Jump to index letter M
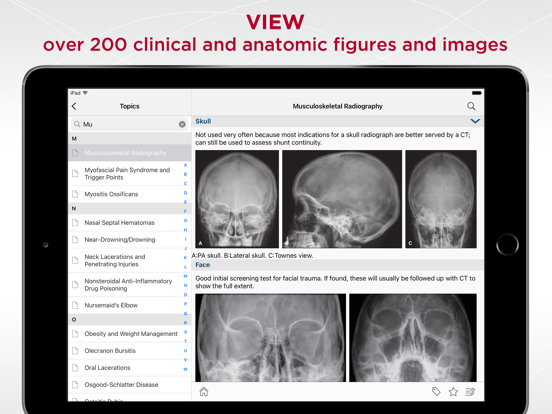The width and height of the screenshot is (552, 414). (186, 276)
